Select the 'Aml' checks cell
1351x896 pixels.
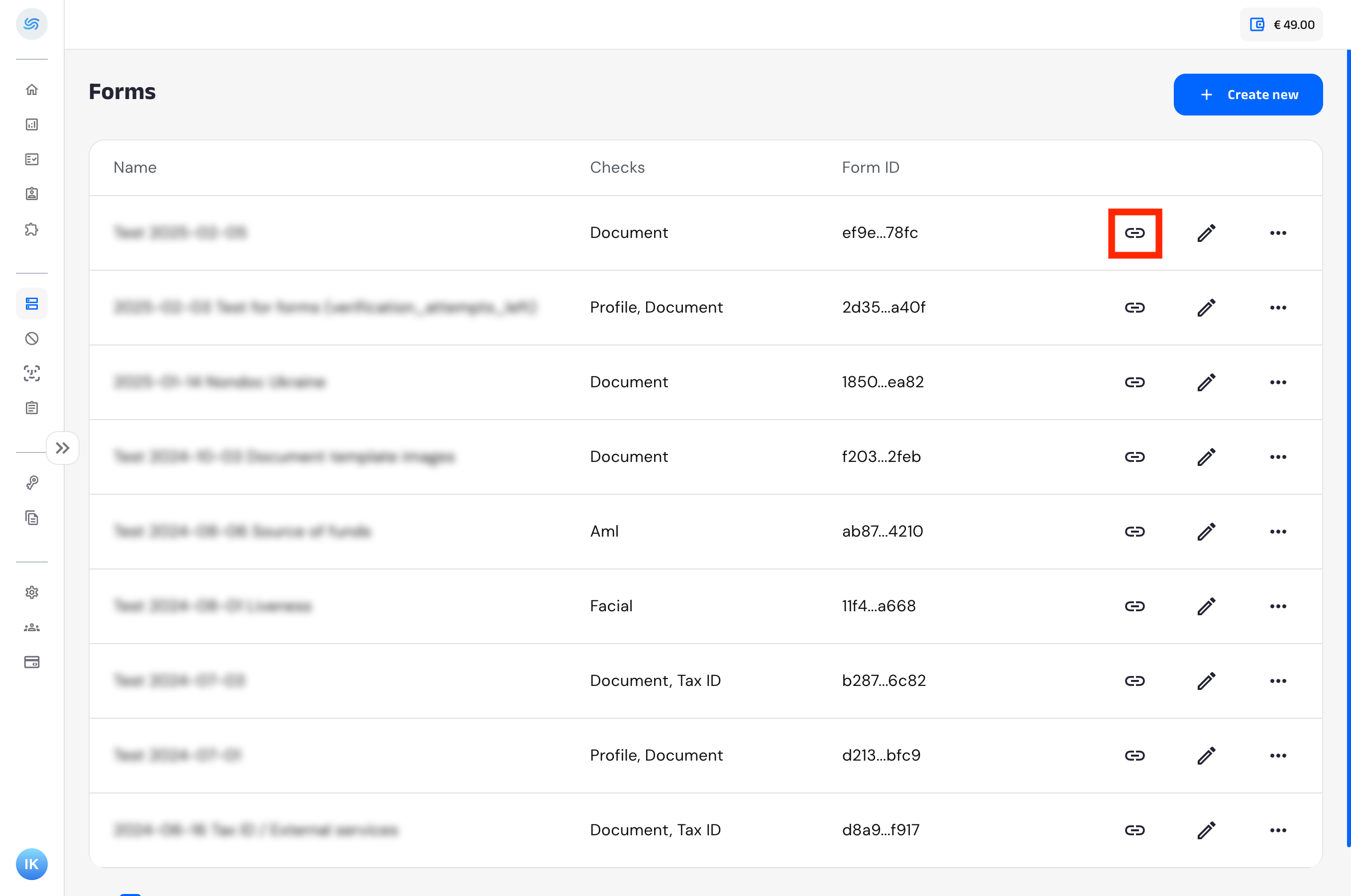[604, 532]
